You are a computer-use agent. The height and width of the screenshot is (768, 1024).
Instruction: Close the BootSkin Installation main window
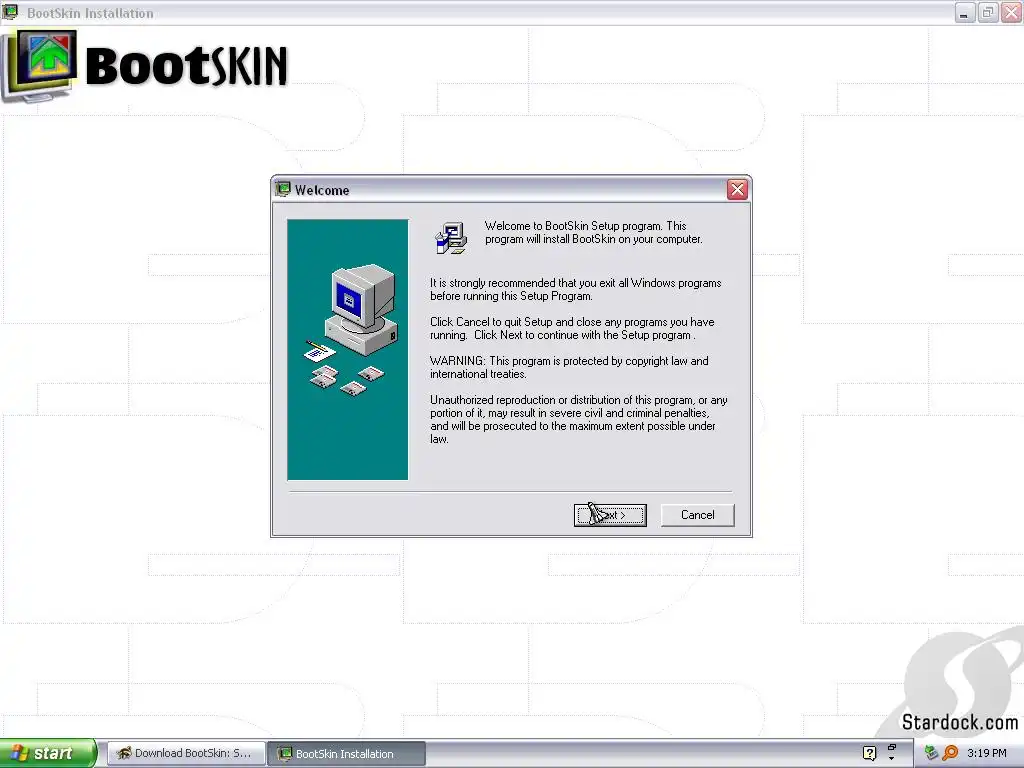tap(1012, 12)
